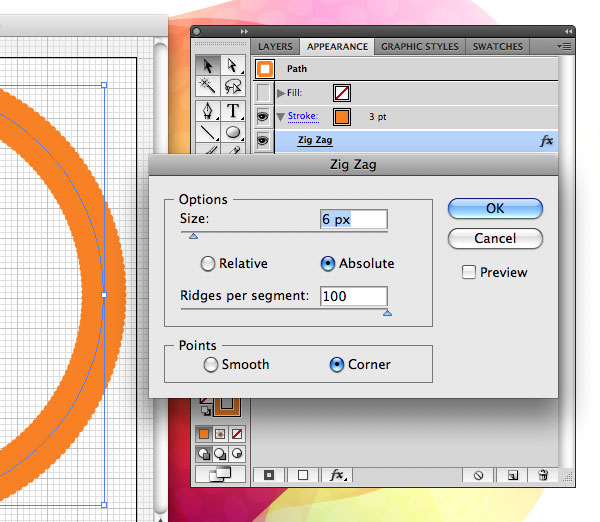Set None mode in toolbox
Viewport: 600px width, 522px height.
click(237, 434)
